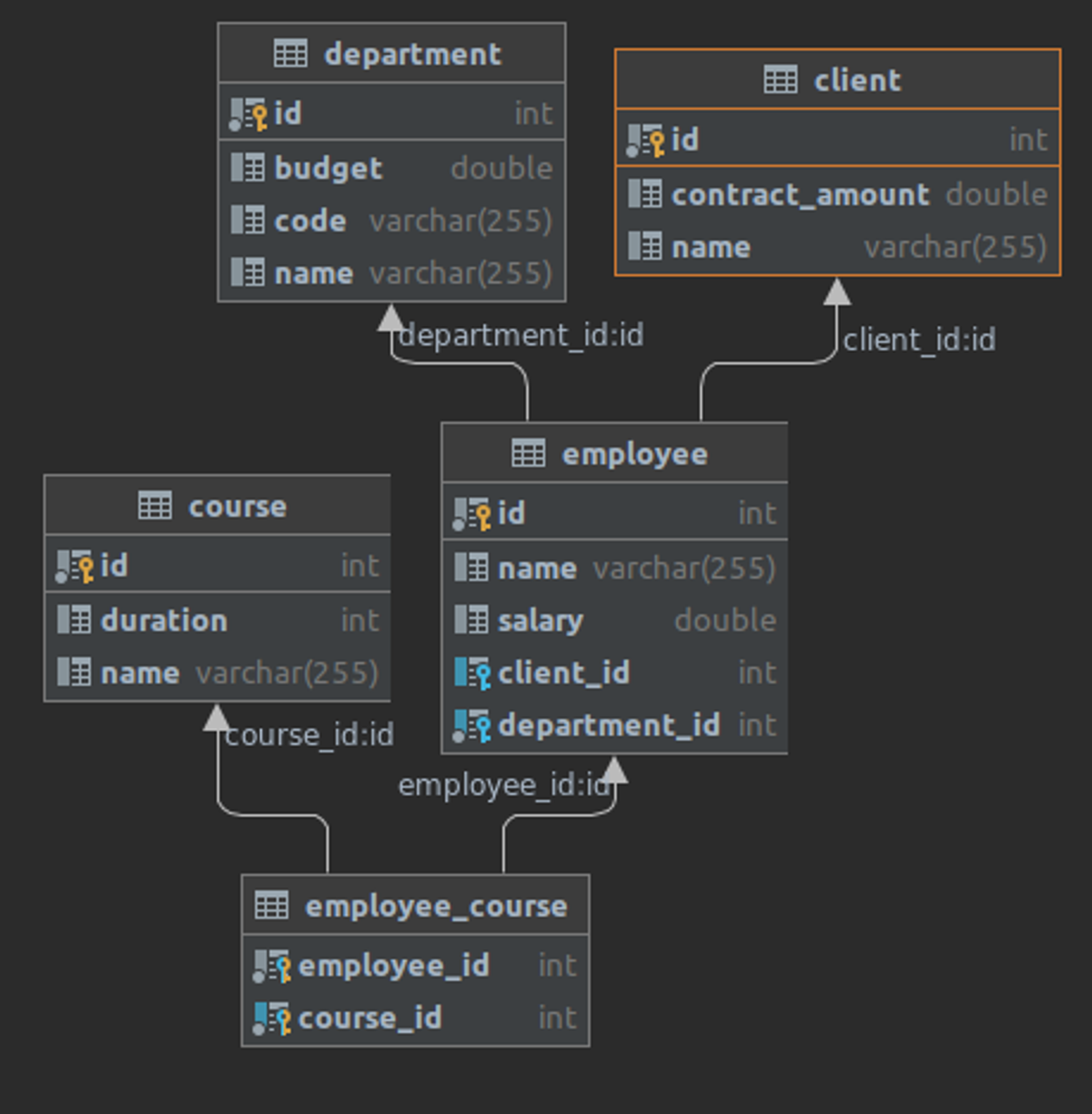Select the department table title

(x=412, y=55)
